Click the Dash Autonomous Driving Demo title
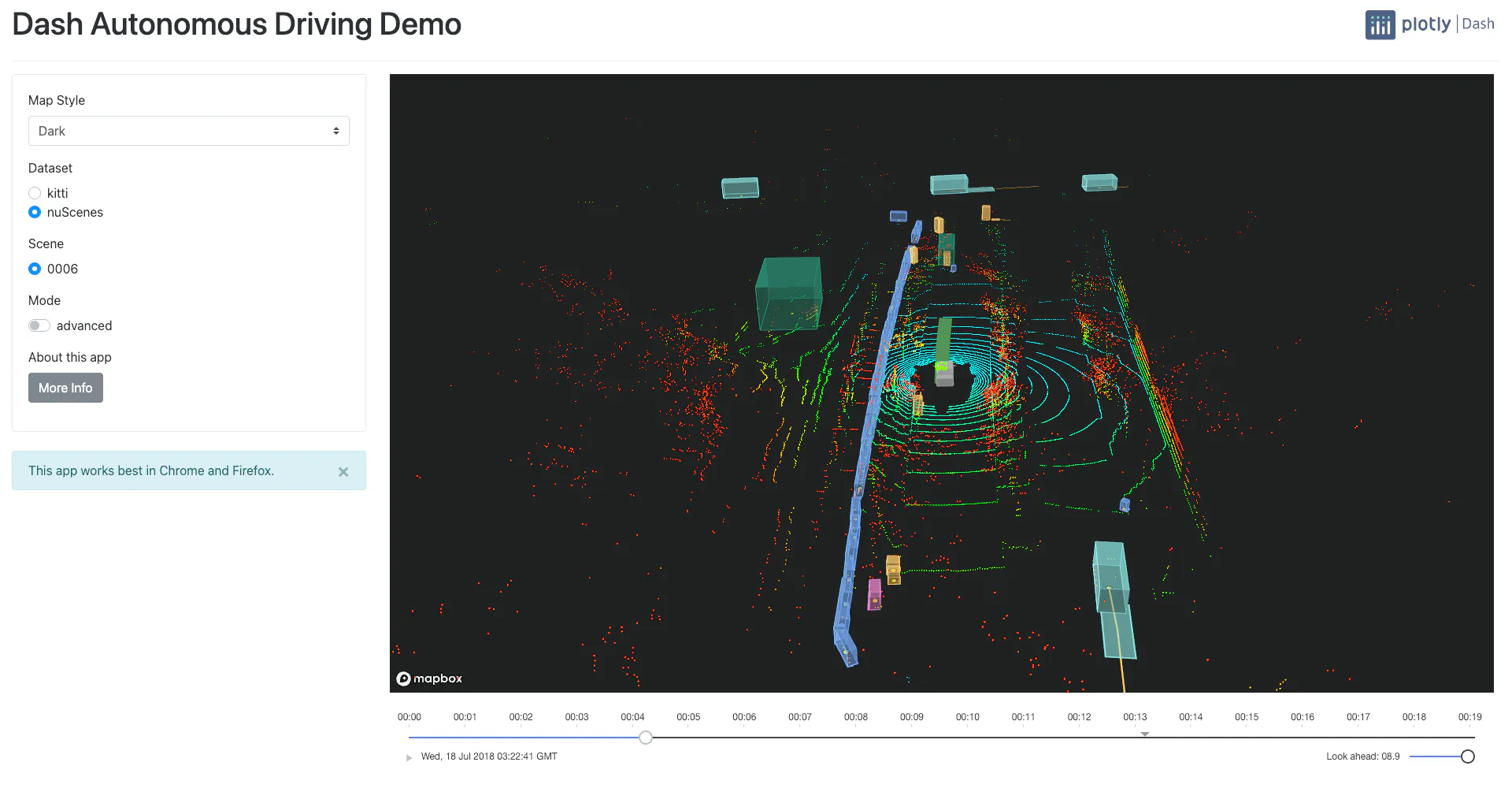 (x=237, y=24)
